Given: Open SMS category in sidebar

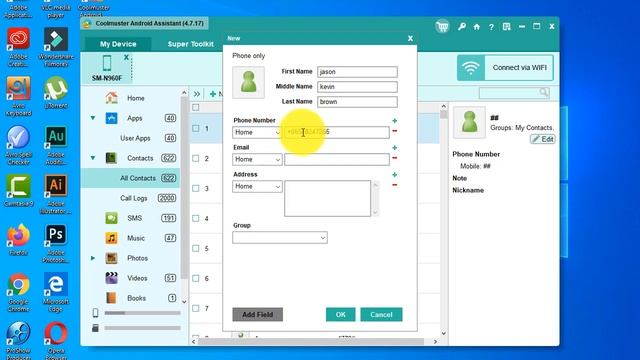Looking at the screenshot, I should (134, 218).
